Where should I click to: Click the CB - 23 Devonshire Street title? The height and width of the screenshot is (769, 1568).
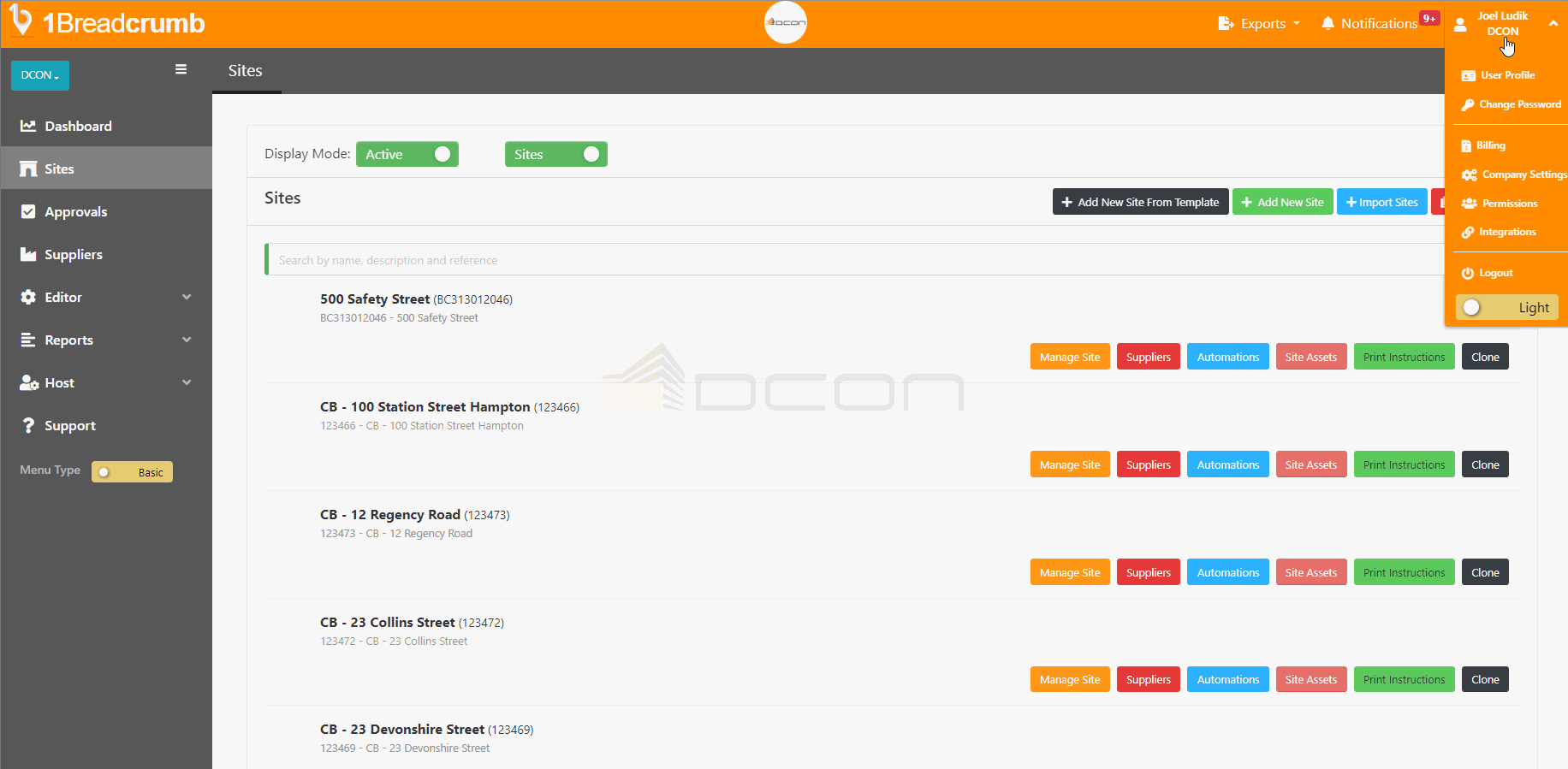pos(402,730)
